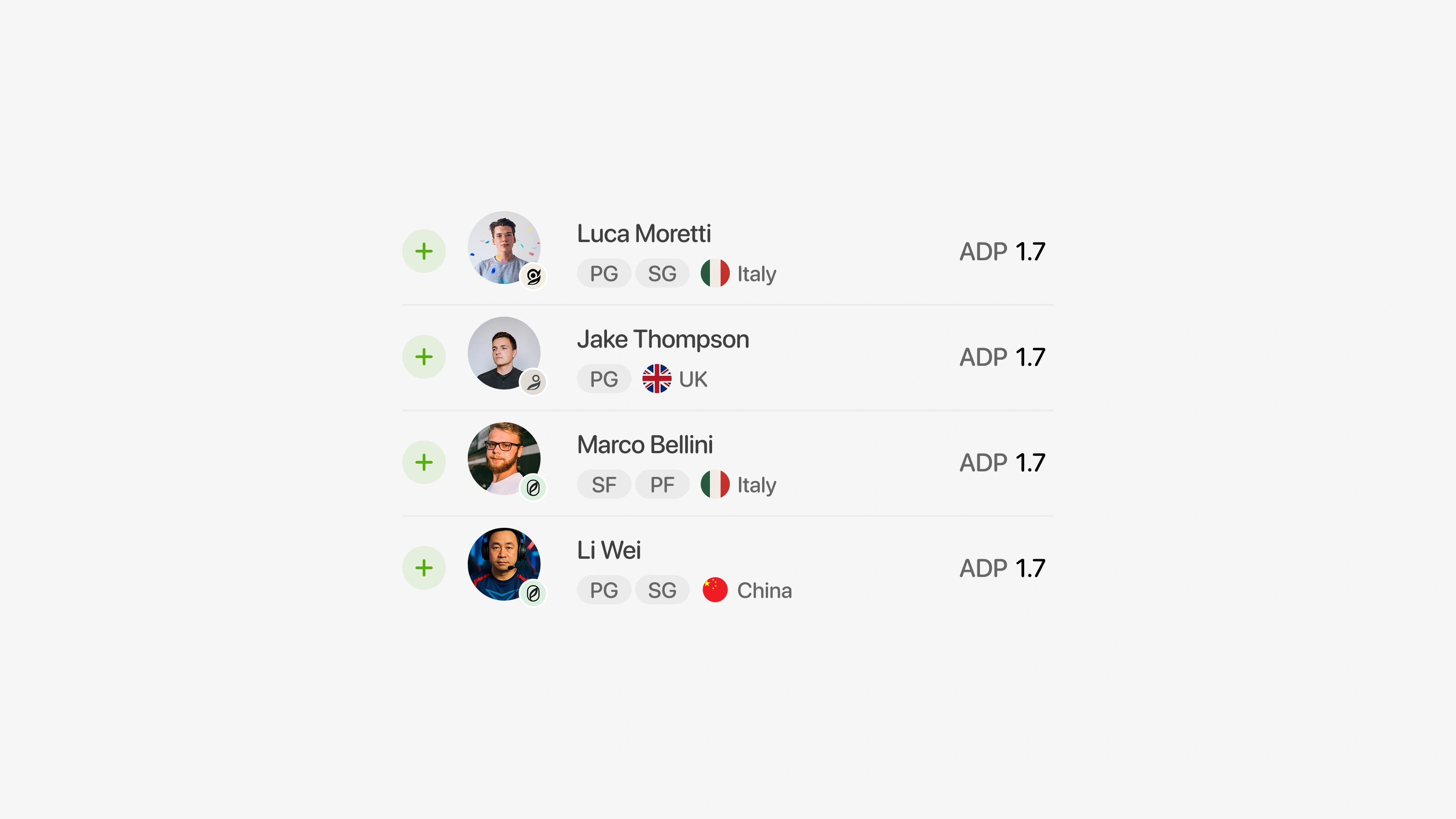Open Luca Moretti's player name
This screenshot has width=1456, height=819.
coord(644,233)
